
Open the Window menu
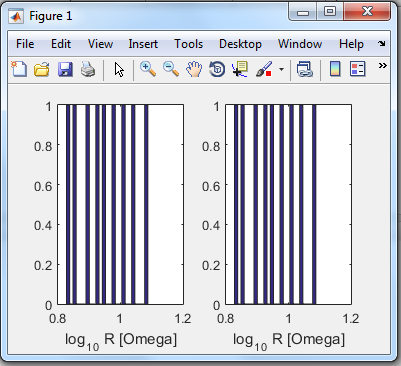coord(300,44)
